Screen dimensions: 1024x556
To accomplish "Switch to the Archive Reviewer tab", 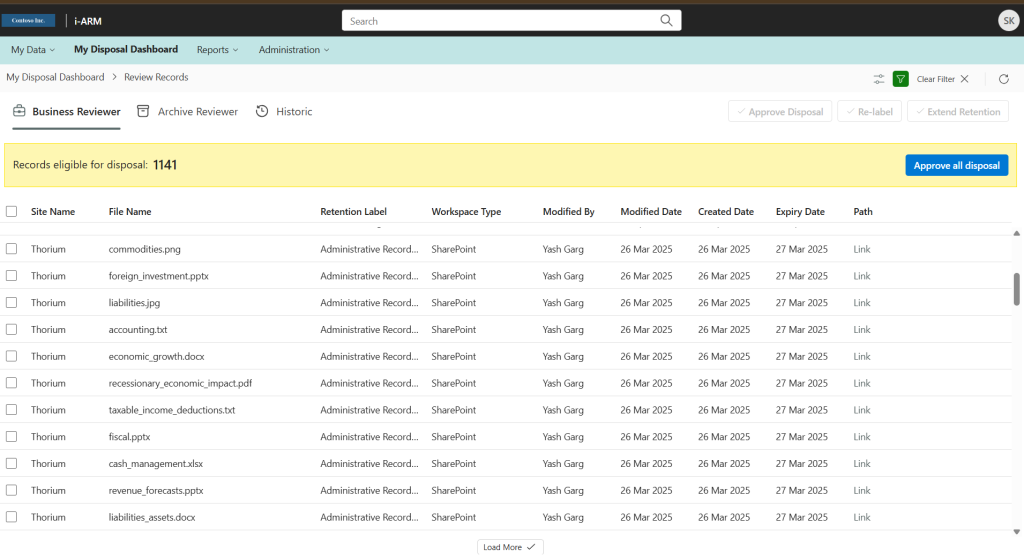I will point(187,112).
